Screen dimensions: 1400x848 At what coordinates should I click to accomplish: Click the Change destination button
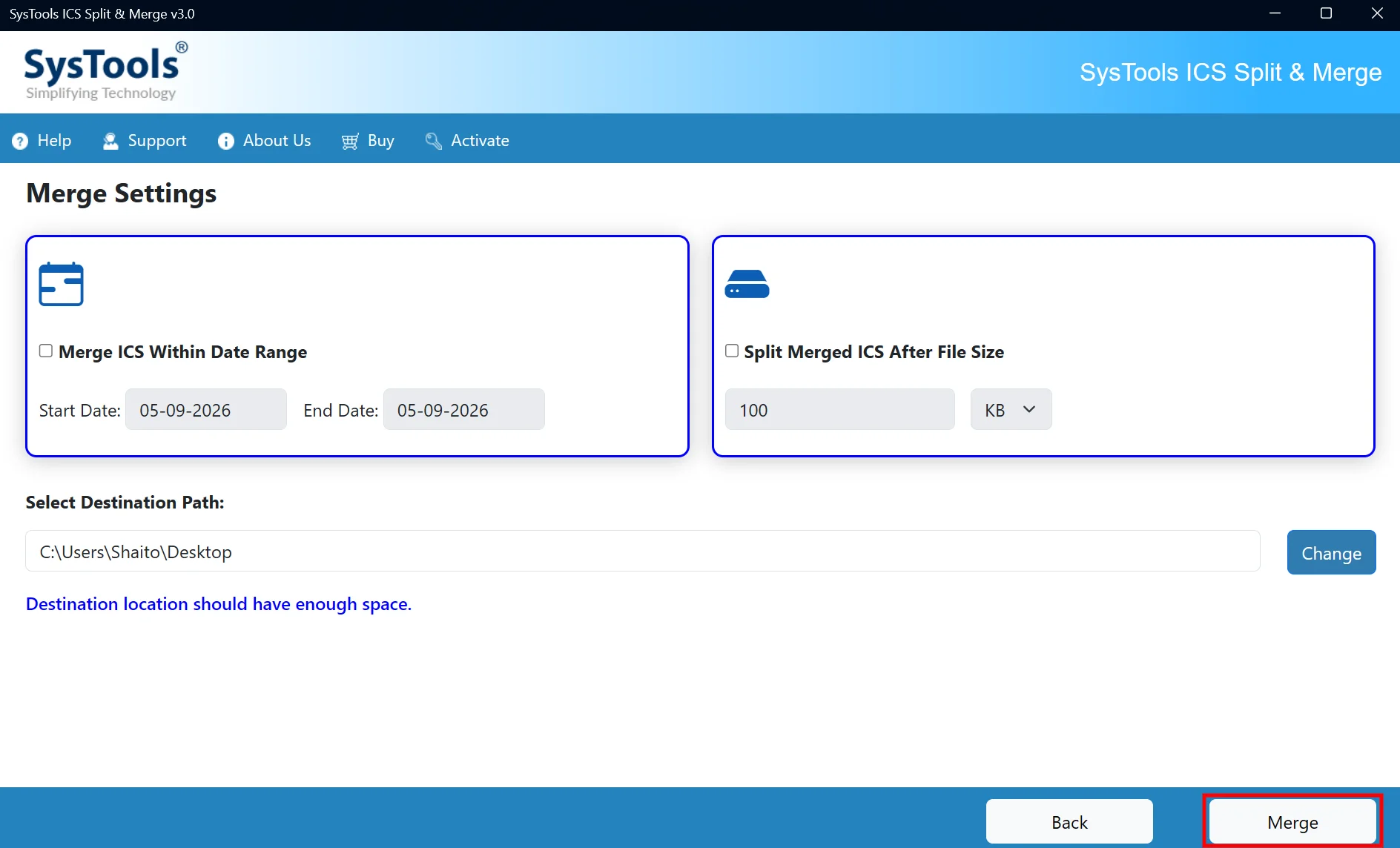point(1331,552)
